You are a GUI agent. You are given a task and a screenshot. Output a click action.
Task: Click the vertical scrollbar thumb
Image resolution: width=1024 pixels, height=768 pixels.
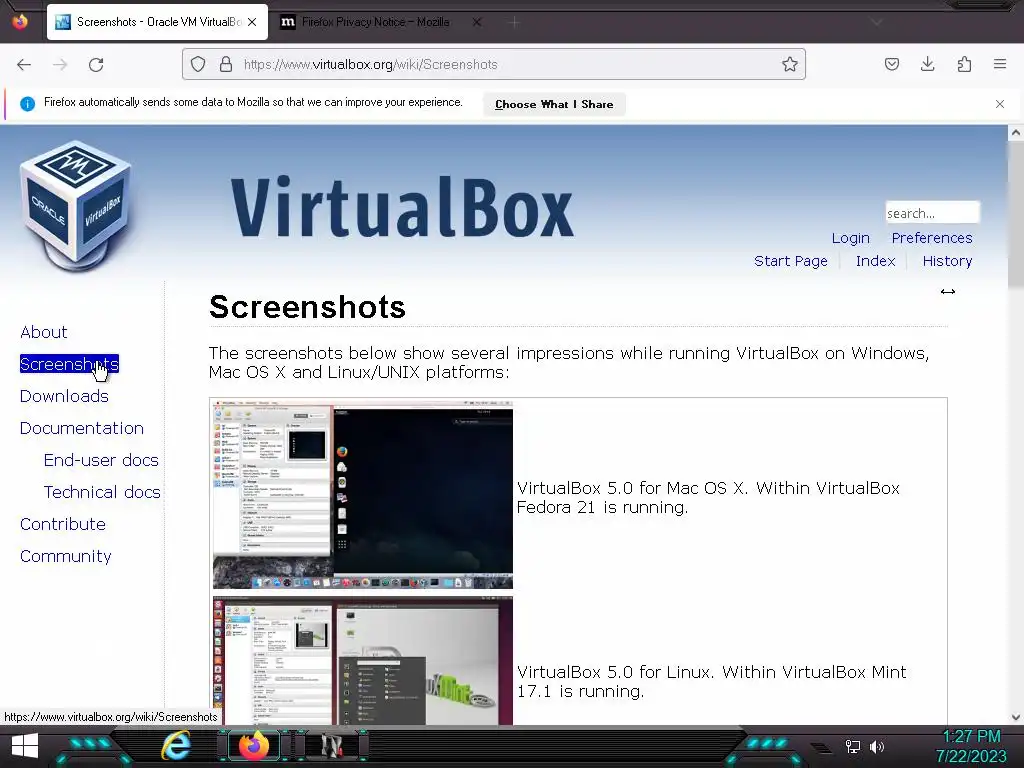click(1016, 214)
